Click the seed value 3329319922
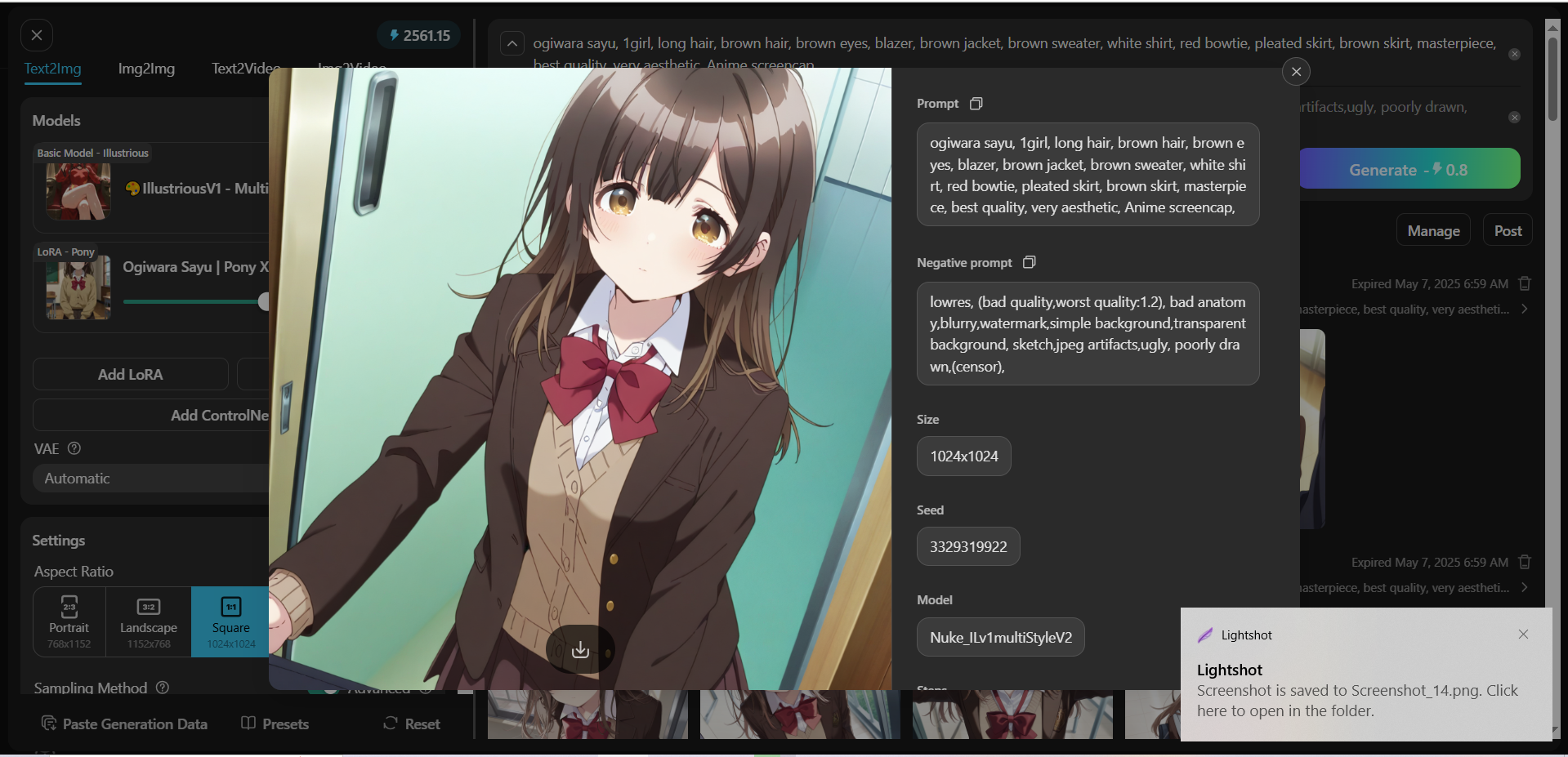 click(968, 547)
